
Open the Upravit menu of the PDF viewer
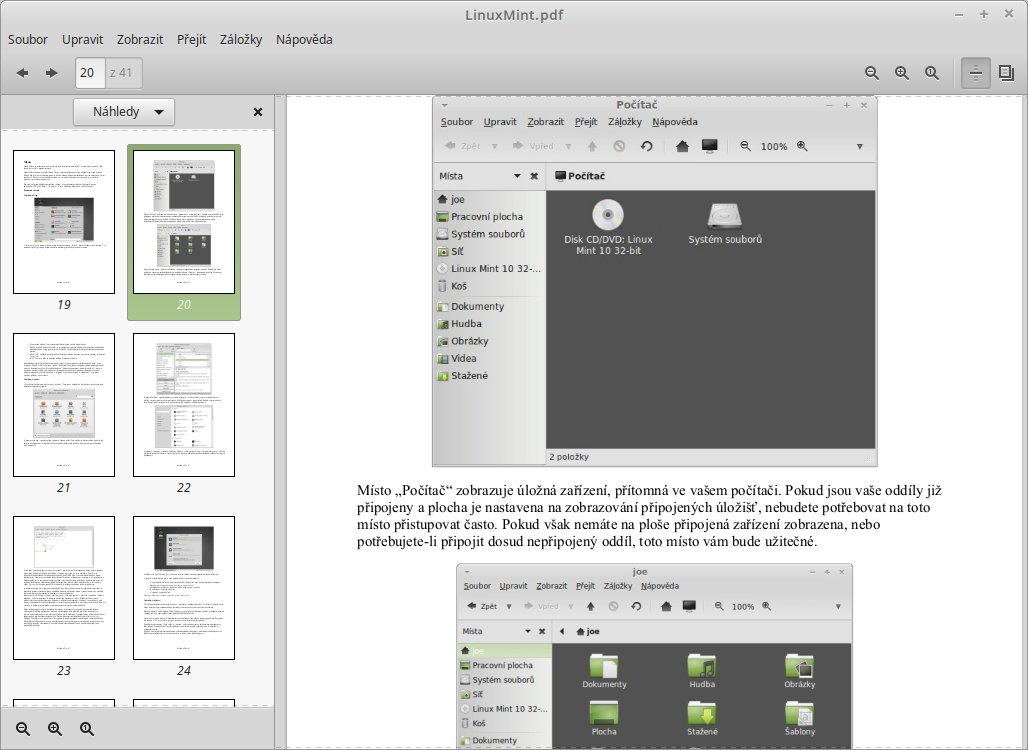tap(82, 39)
